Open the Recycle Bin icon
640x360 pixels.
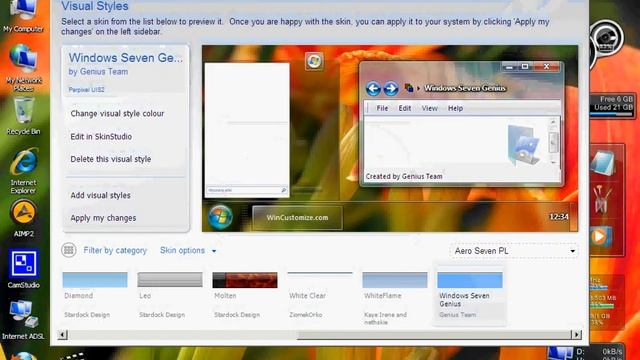coord(23,116)
